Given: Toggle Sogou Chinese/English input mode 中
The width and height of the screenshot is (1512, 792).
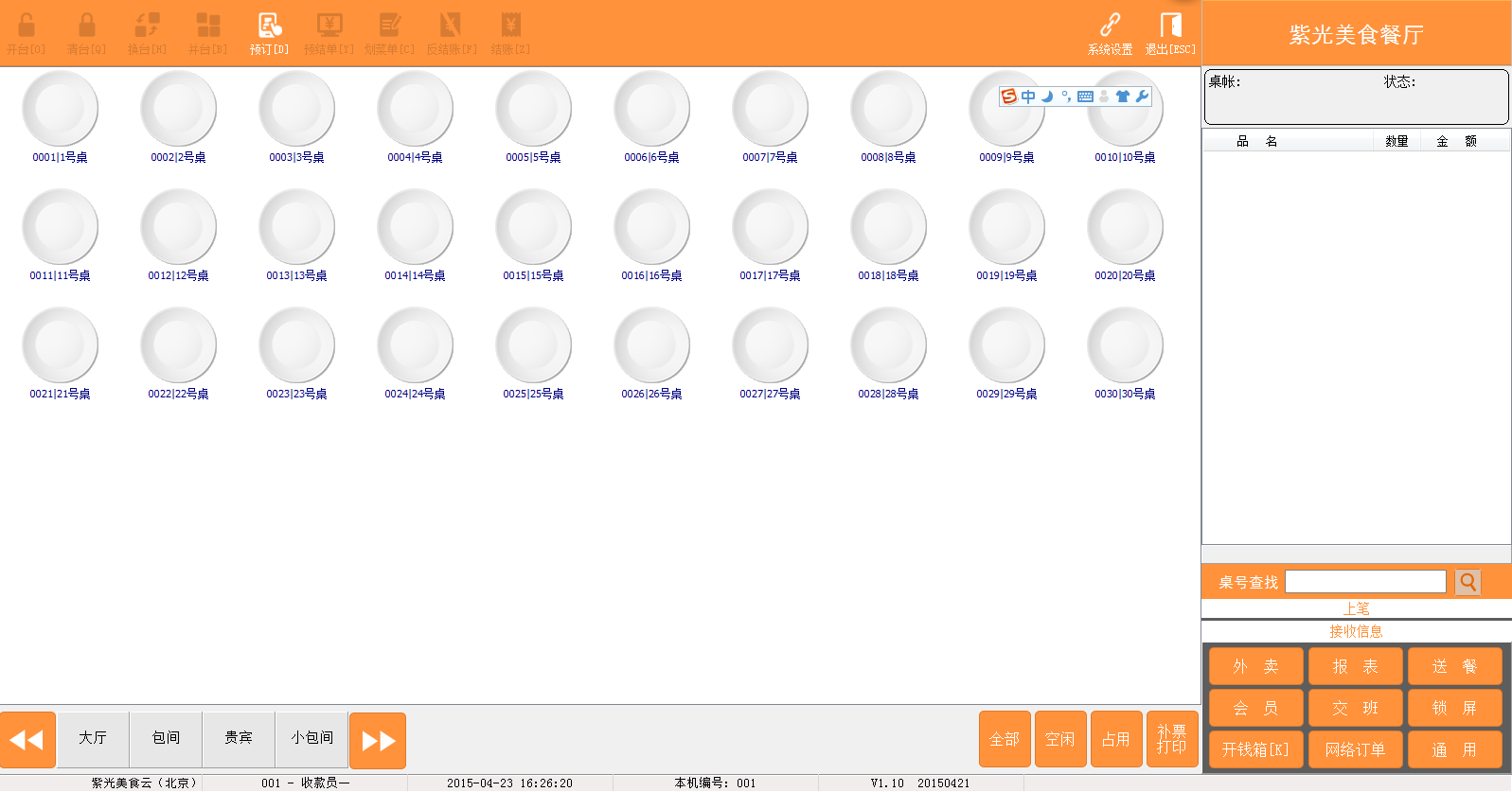Looking at the screenshot, I should pyautogui.click(x=1028, y=97).
